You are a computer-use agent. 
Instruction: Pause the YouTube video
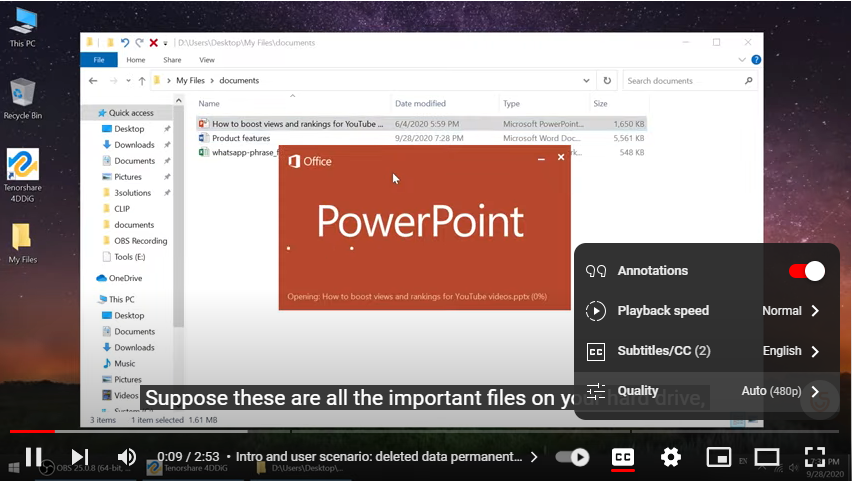[33, 457]
